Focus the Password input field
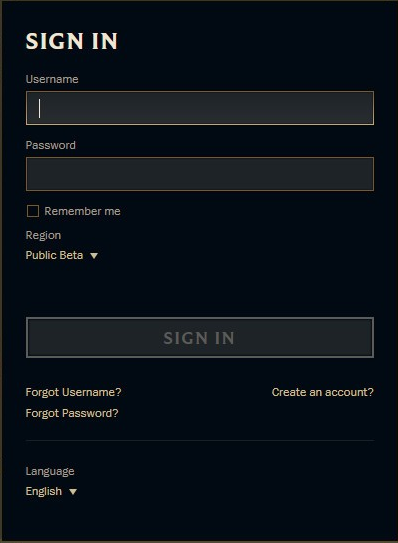This screenshot has height=543, width=398. pos(200,174)
